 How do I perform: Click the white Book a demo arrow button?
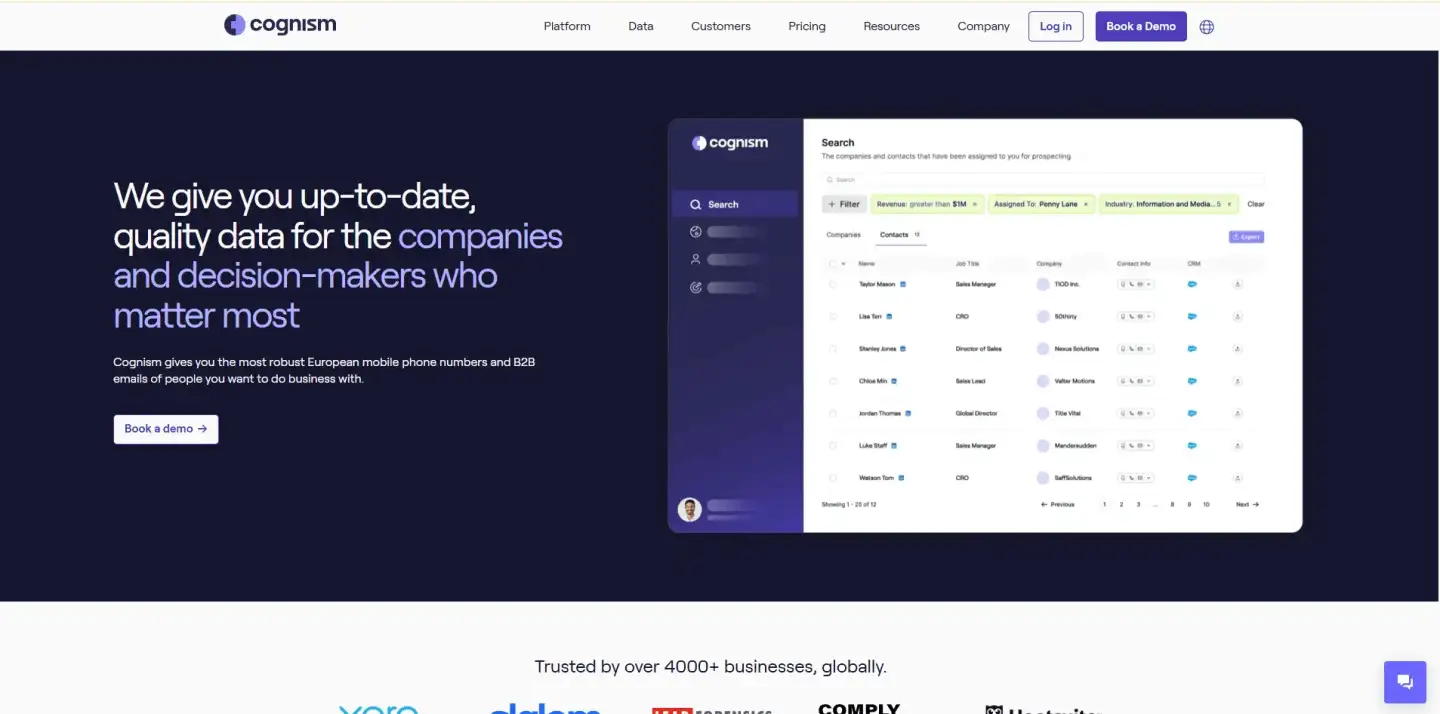click(166, 429)
